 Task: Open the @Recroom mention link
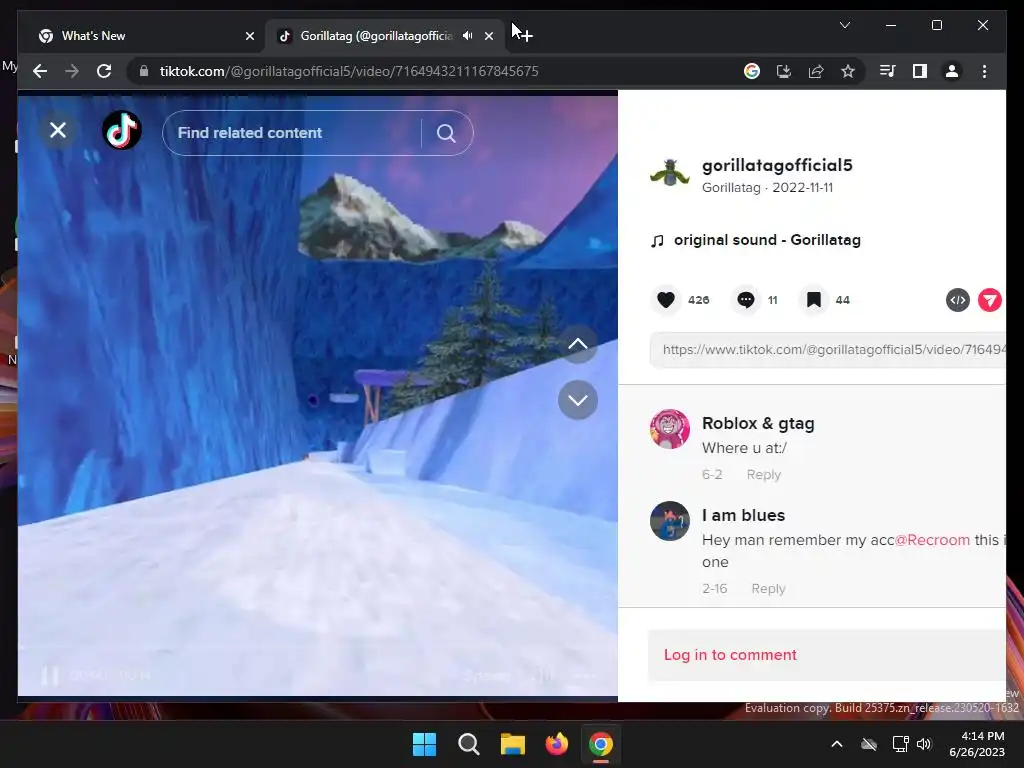point(932,540)
